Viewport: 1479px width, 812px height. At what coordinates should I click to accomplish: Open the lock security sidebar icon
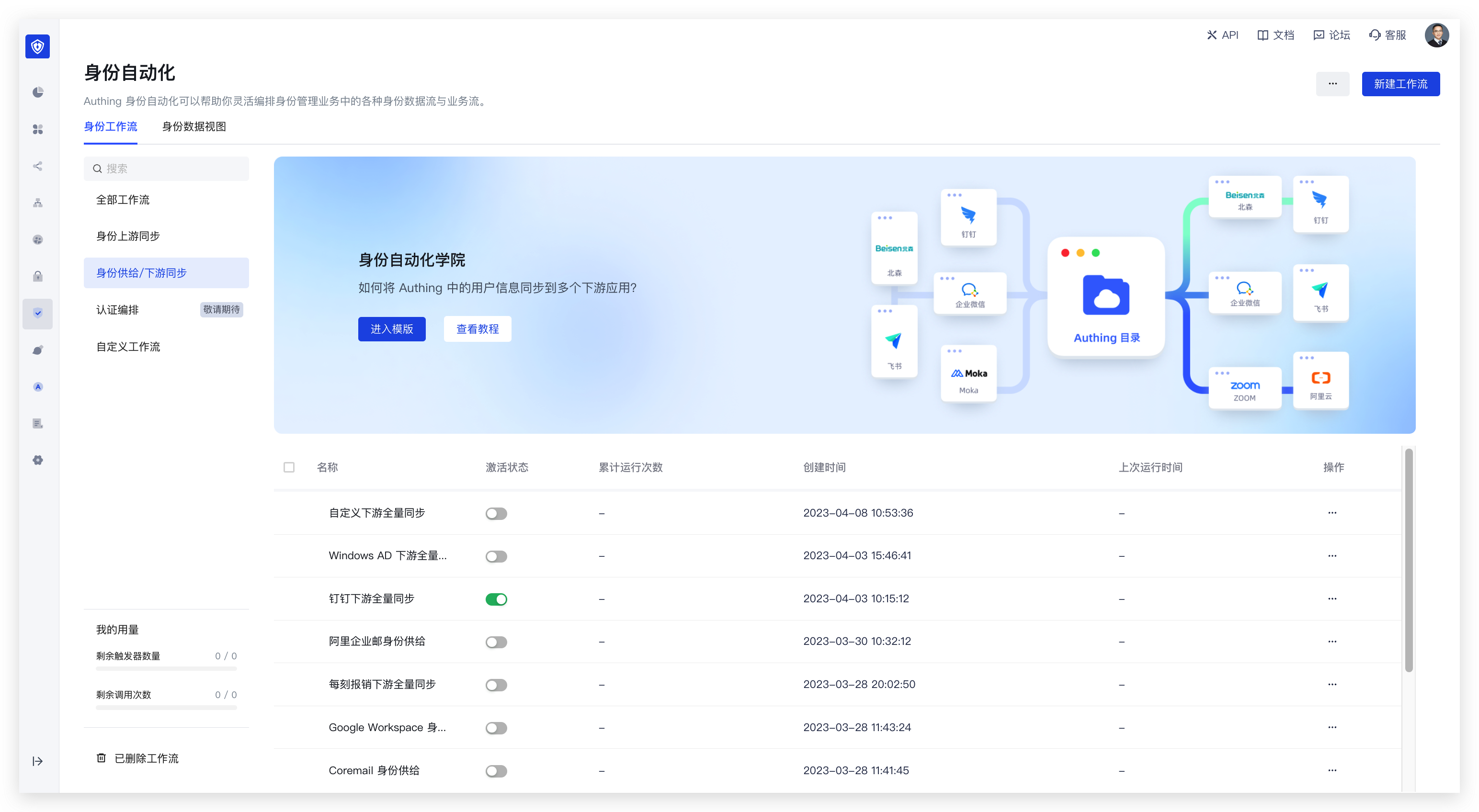coord(38,277)
